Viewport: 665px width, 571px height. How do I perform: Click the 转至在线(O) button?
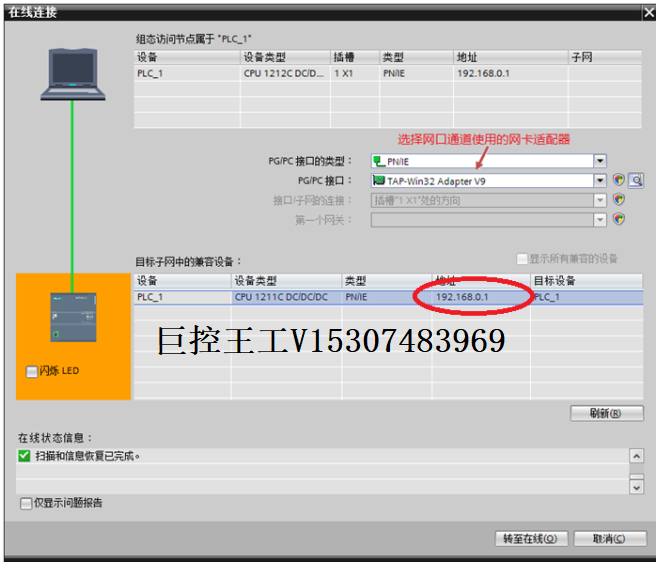click(532, 539)
